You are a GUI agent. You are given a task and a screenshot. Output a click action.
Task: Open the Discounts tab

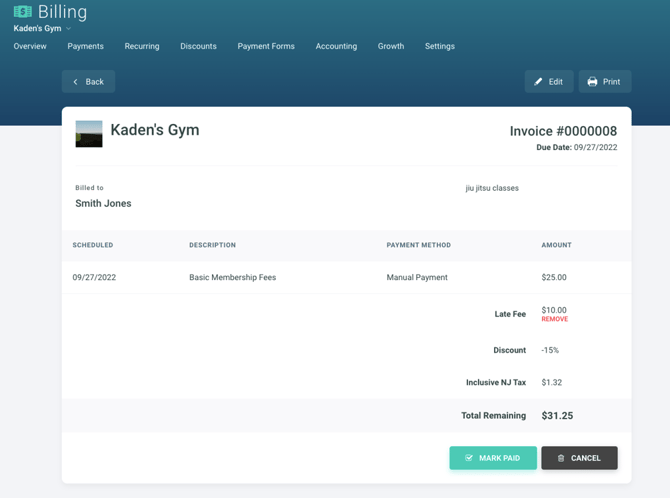(198, 46)
